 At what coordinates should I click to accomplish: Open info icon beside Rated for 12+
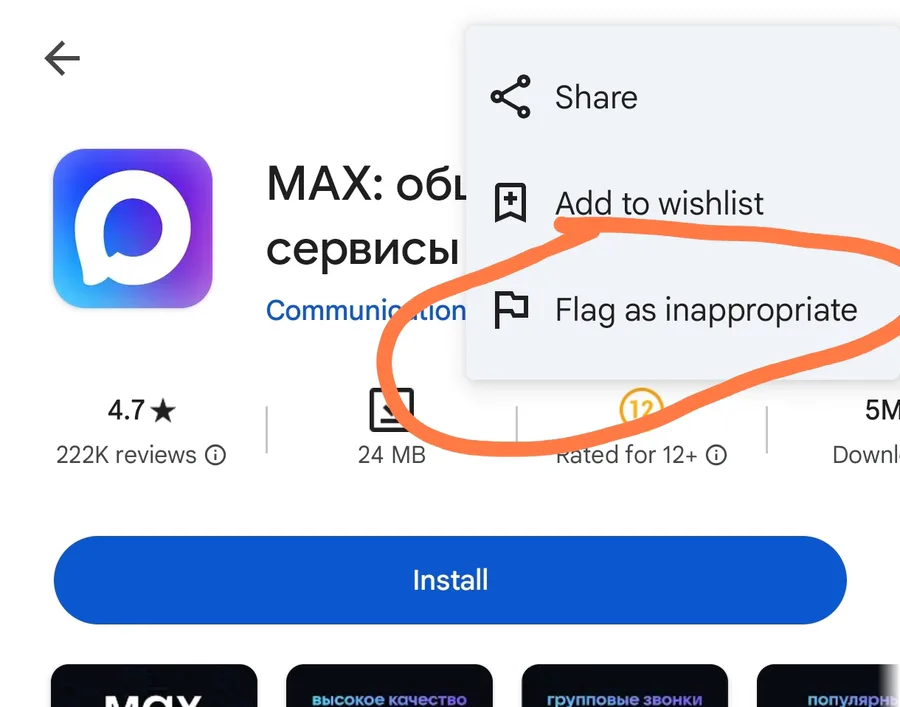[716, 455]
